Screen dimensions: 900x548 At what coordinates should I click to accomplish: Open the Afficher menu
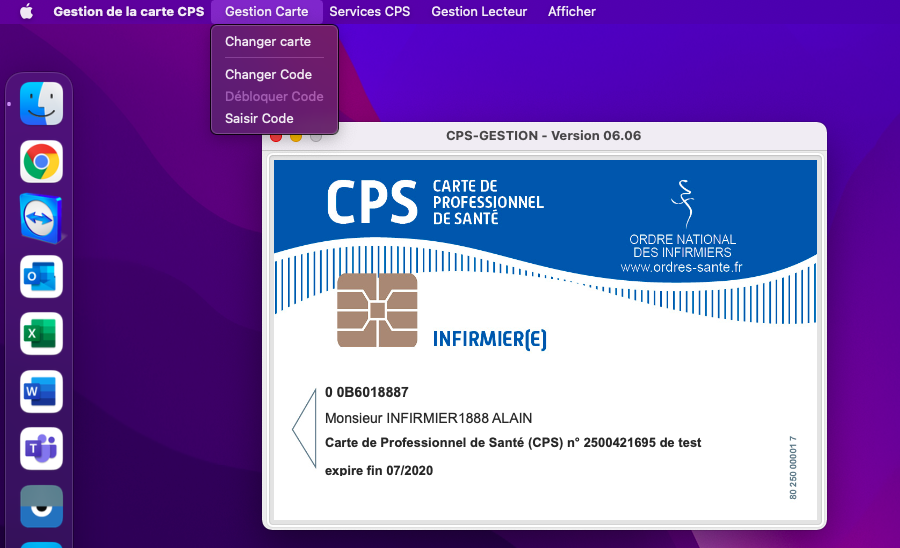pyautogui.click(x=571, y=12)
